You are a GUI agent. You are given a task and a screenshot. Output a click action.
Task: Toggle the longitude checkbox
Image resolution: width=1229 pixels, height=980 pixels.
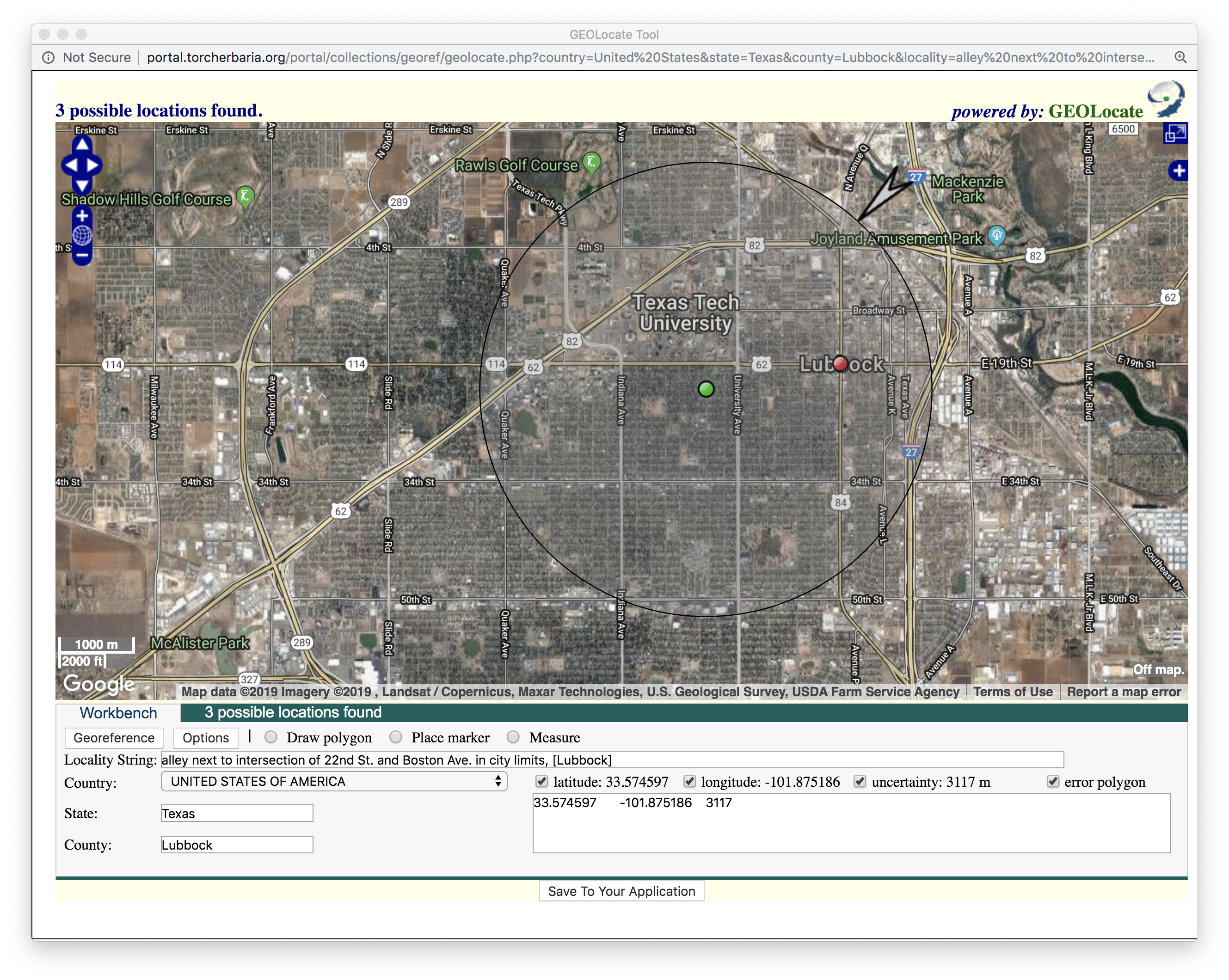tap(689, 781)
